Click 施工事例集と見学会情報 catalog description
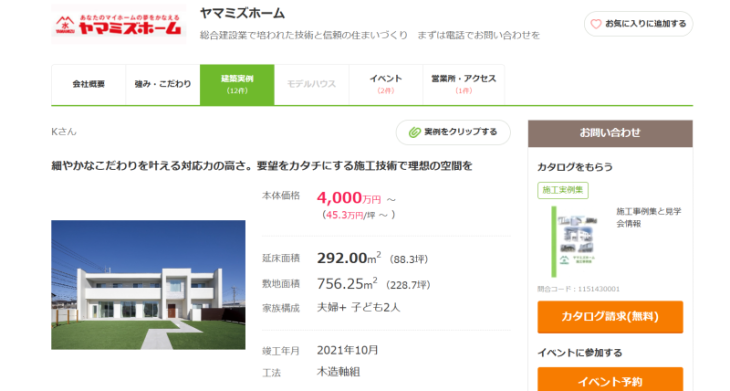This screenshot has width=730, height=391. point(649,217)
